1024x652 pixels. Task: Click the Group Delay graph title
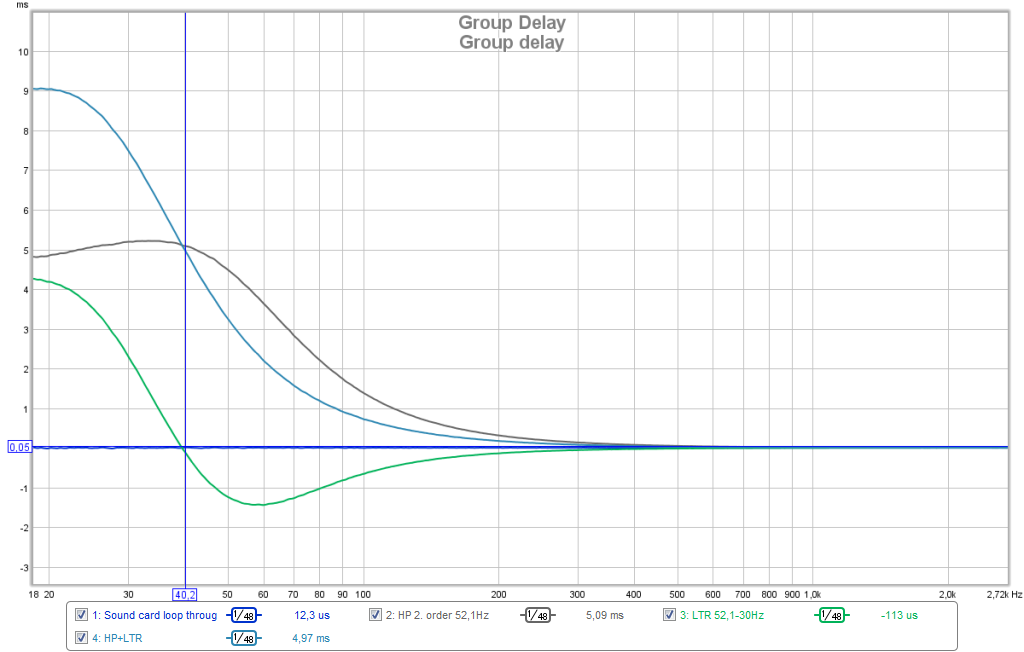512,23
